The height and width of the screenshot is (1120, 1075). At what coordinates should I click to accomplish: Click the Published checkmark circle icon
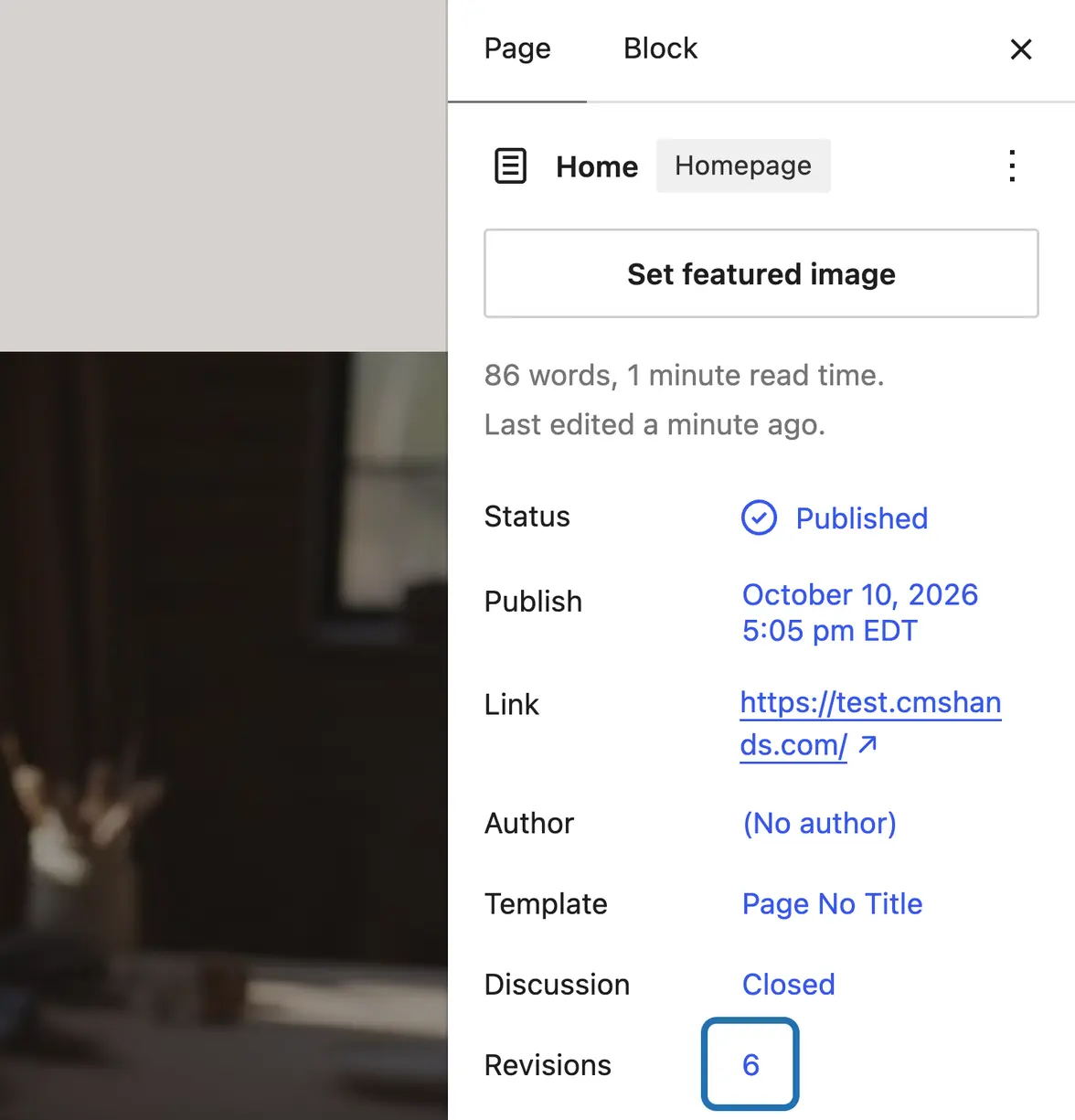pos(759,518)
